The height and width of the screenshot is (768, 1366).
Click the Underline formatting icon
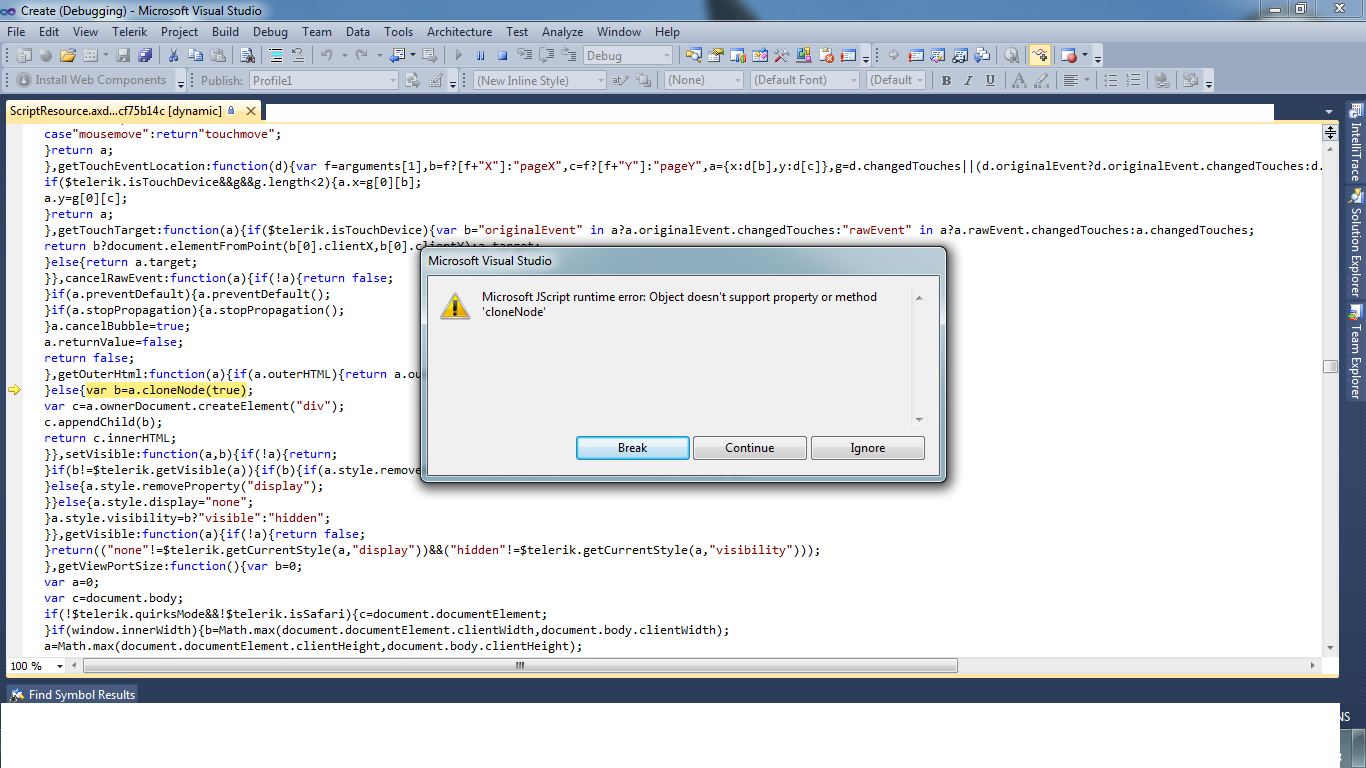pos(990,81)
